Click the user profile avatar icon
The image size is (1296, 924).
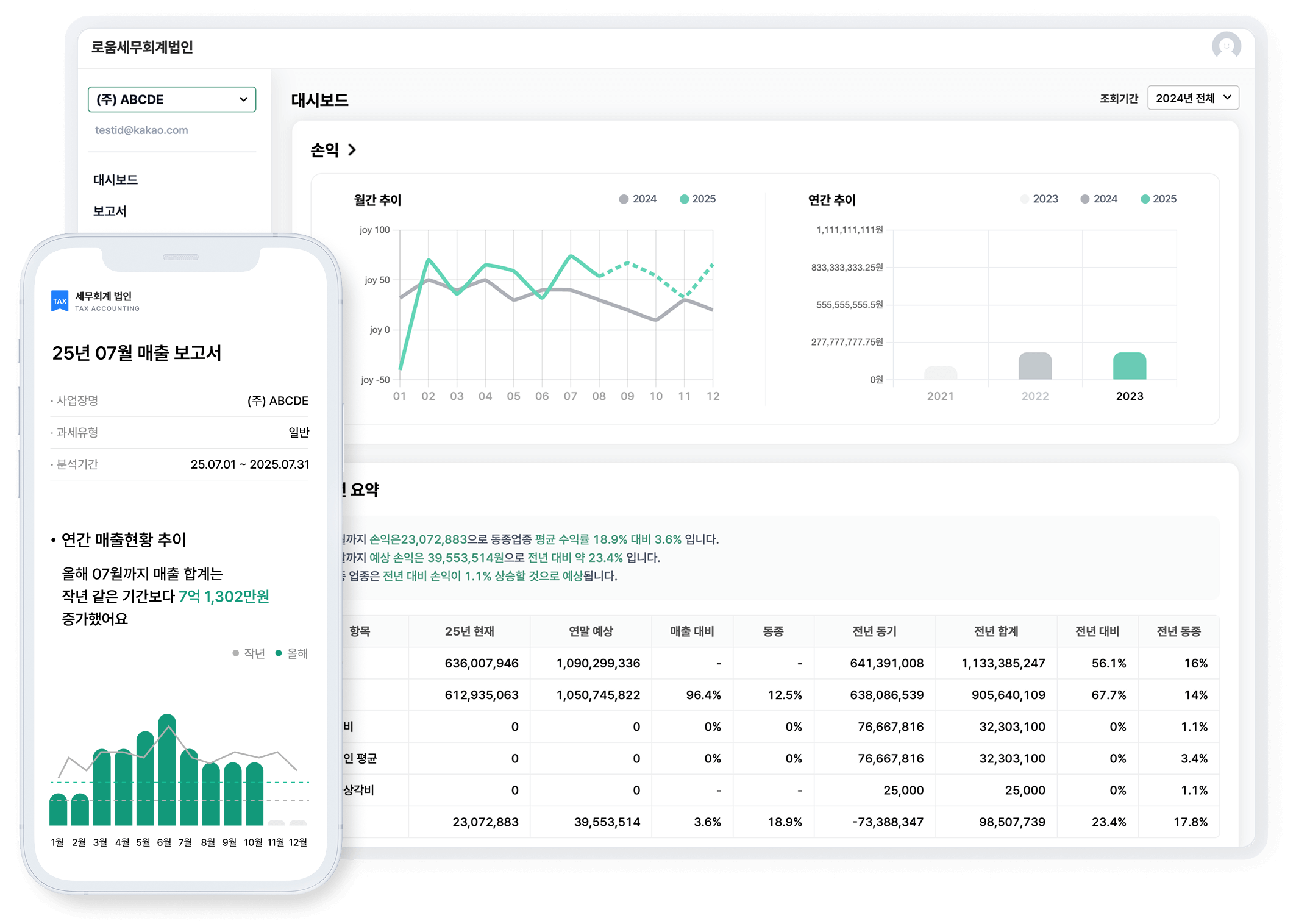point(1226,46)
